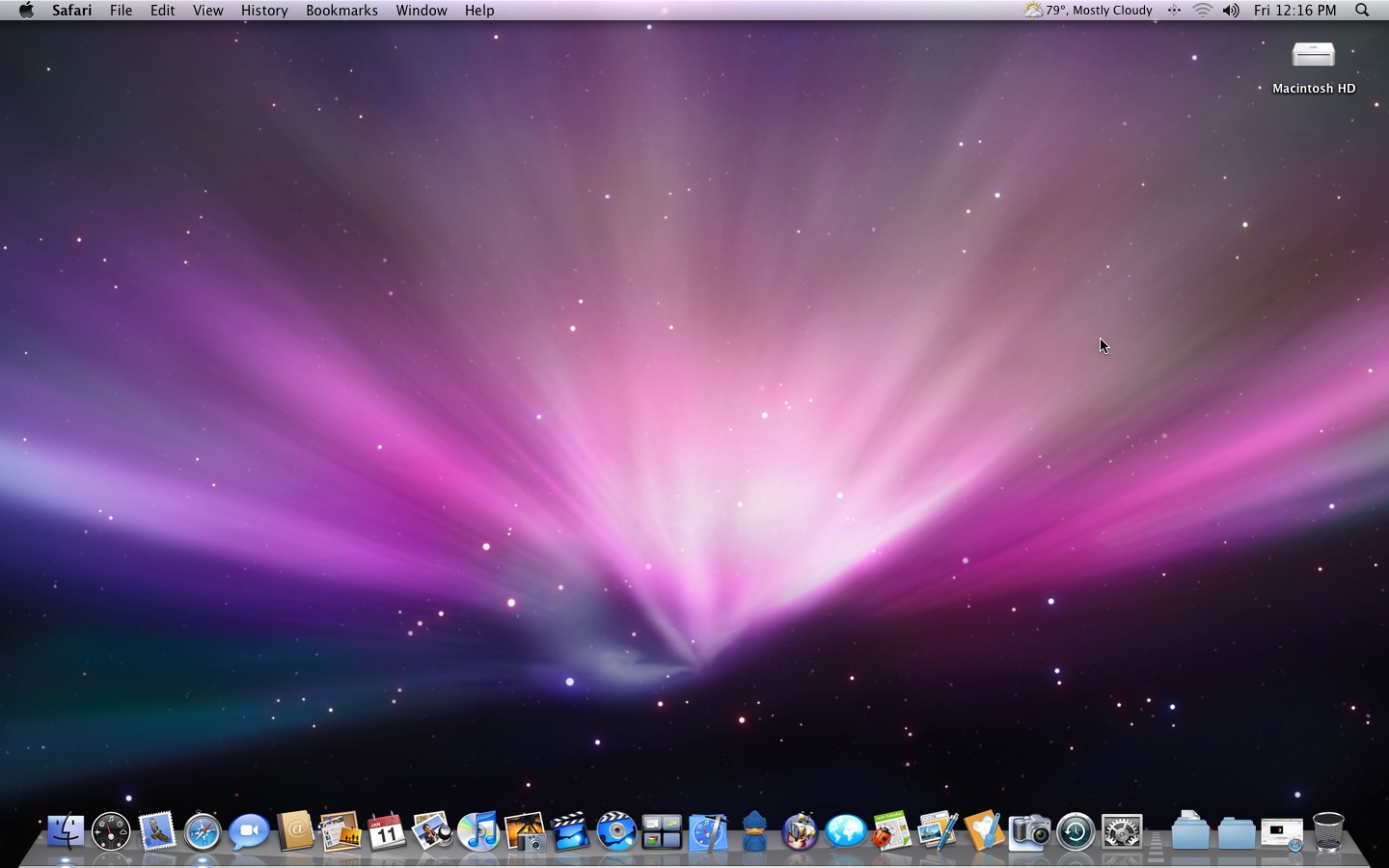Open the Help menu
The width and height of the screenshot is (1389, 868).
(x=479, y=11)
